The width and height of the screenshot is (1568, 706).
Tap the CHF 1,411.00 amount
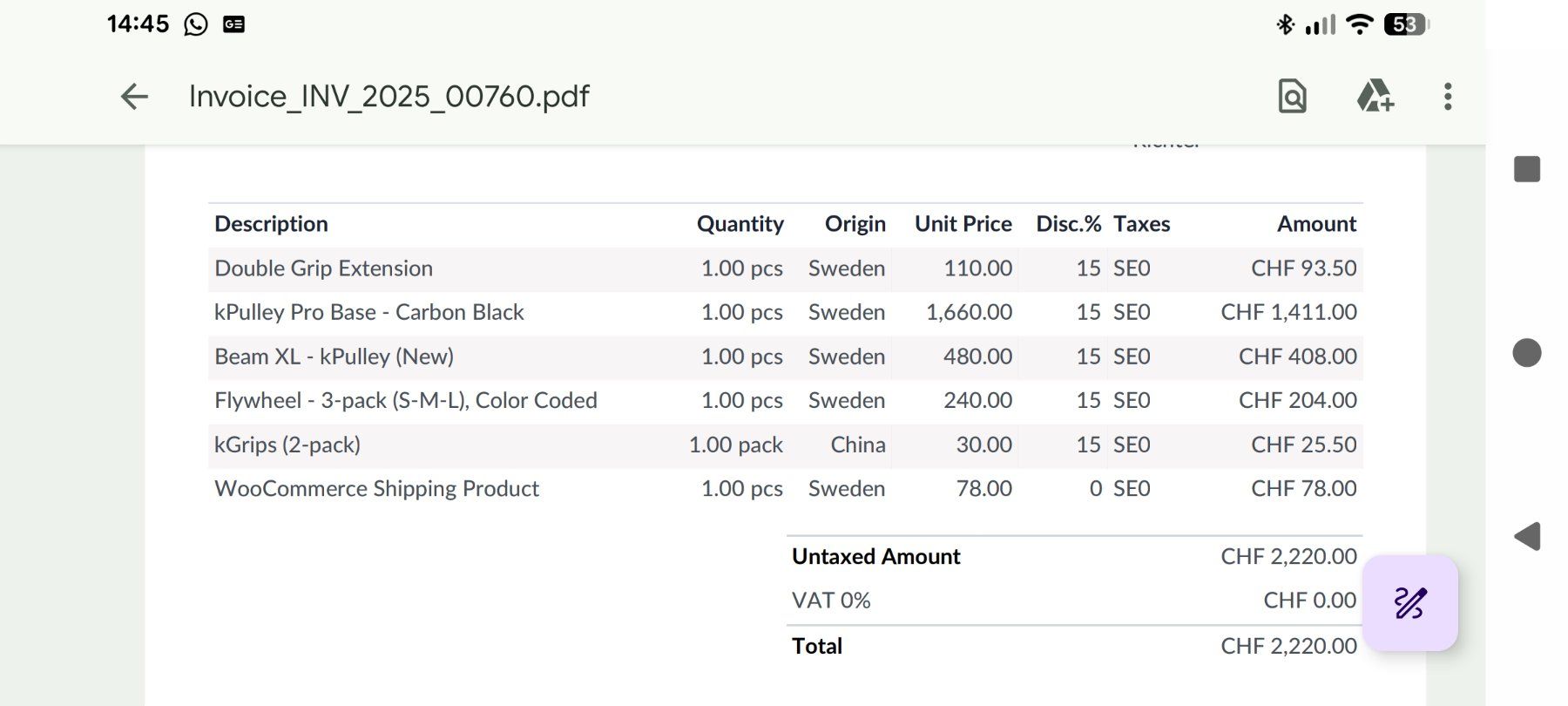(x=1289, y=312)
